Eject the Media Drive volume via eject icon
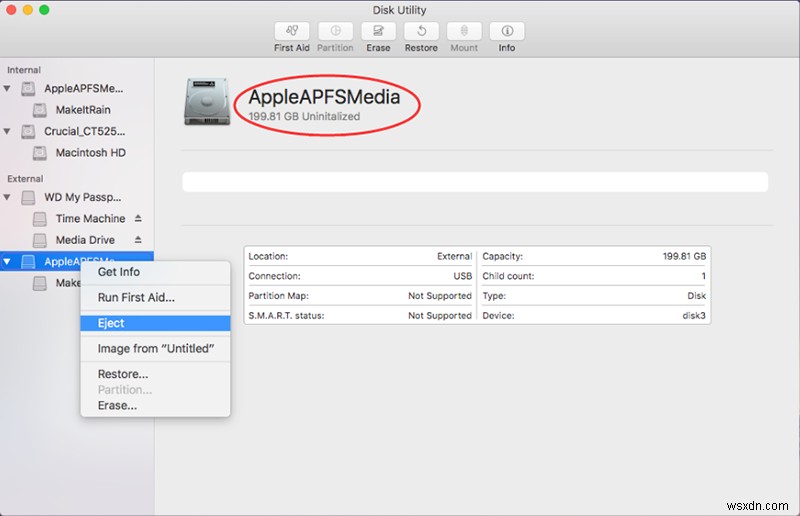Viewport: 800px width, 516px height. click(x=138, y=240)
